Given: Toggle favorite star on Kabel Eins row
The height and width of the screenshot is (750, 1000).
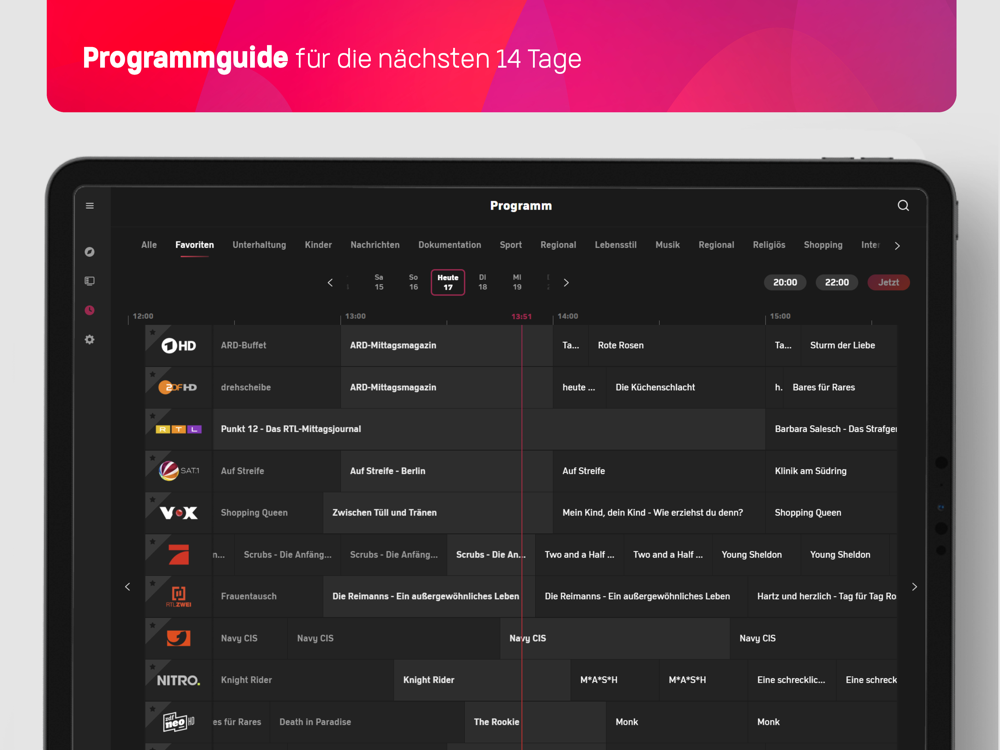Looking at the screenshot, I should (x=152, y=626).
